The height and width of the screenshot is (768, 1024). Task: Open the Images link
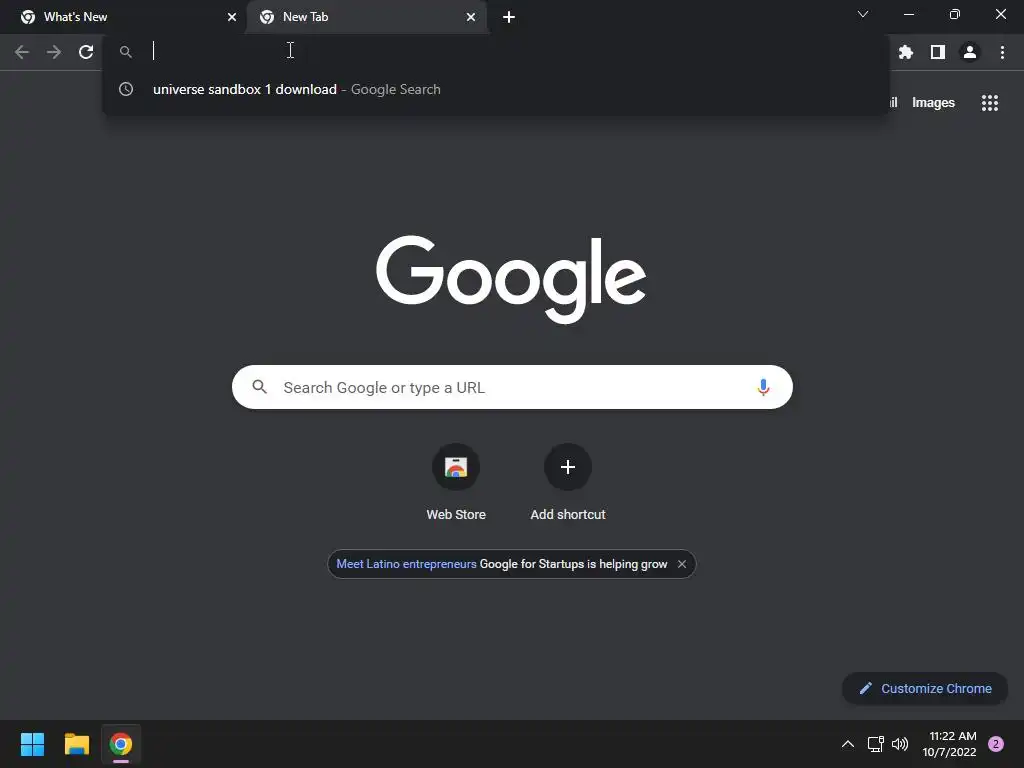[933, 103]
